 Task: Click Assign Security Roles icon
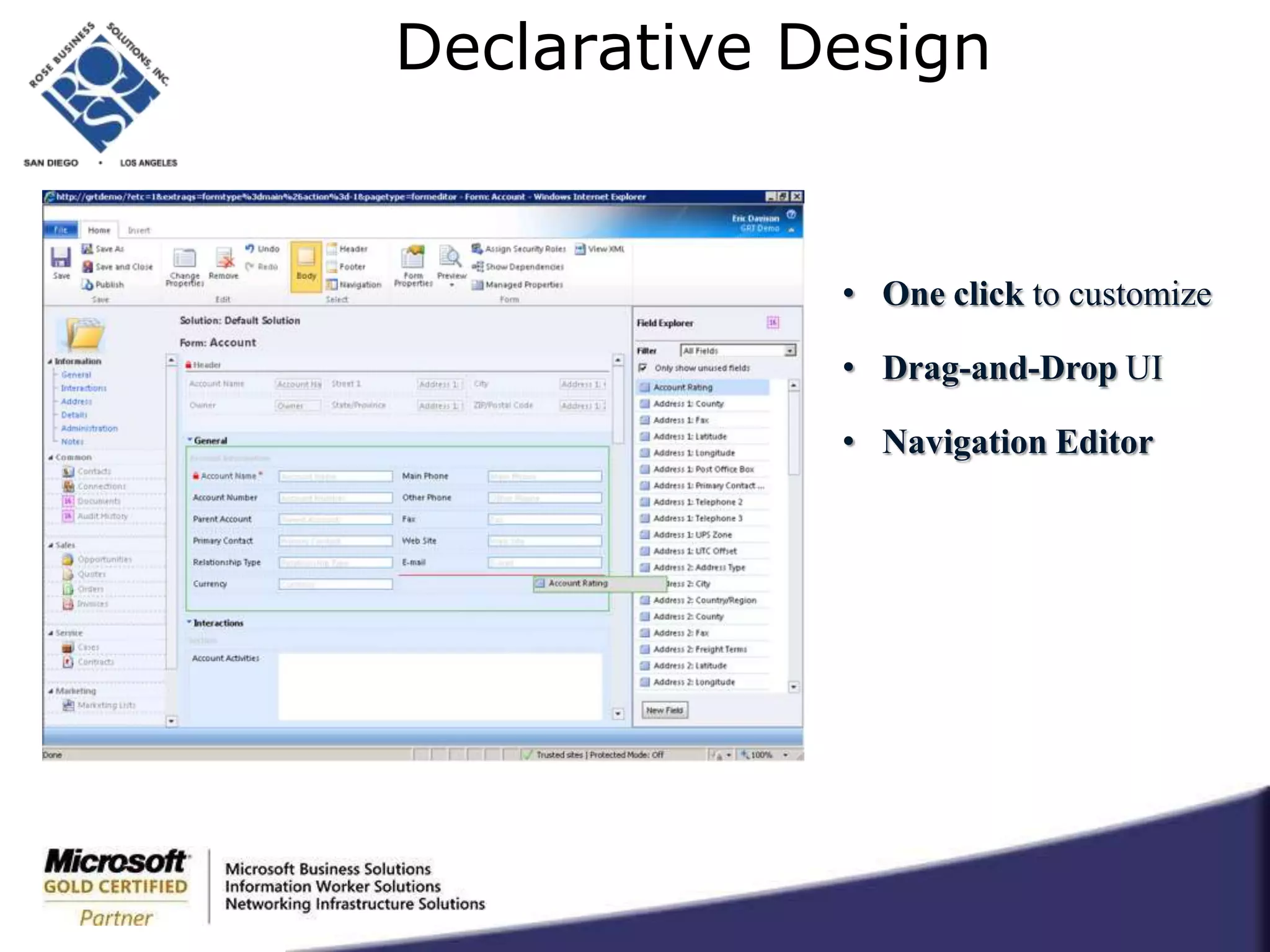tap(477, 249)
